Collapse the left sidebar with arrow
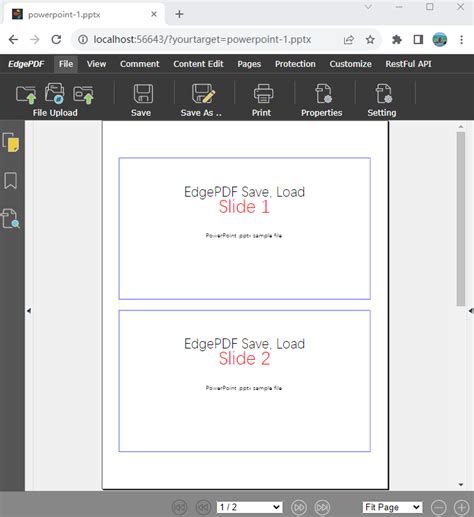The height and width of the screenshot is (517, 474). [x=29, y=311]
